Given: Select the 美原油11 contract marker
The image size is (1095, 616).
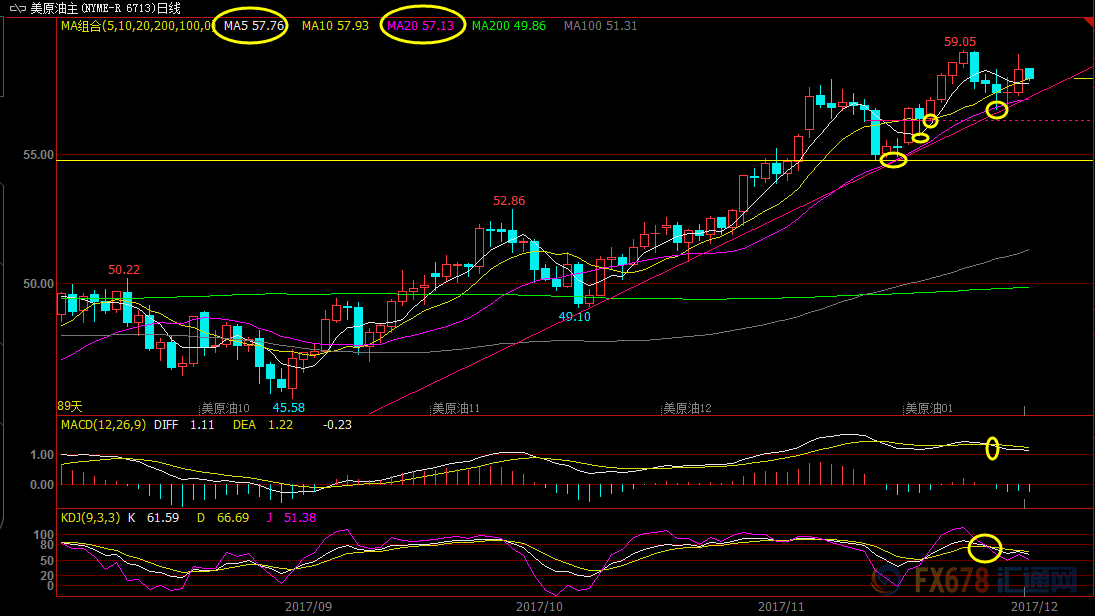Looking at the screenshot, I should point(455,408).
